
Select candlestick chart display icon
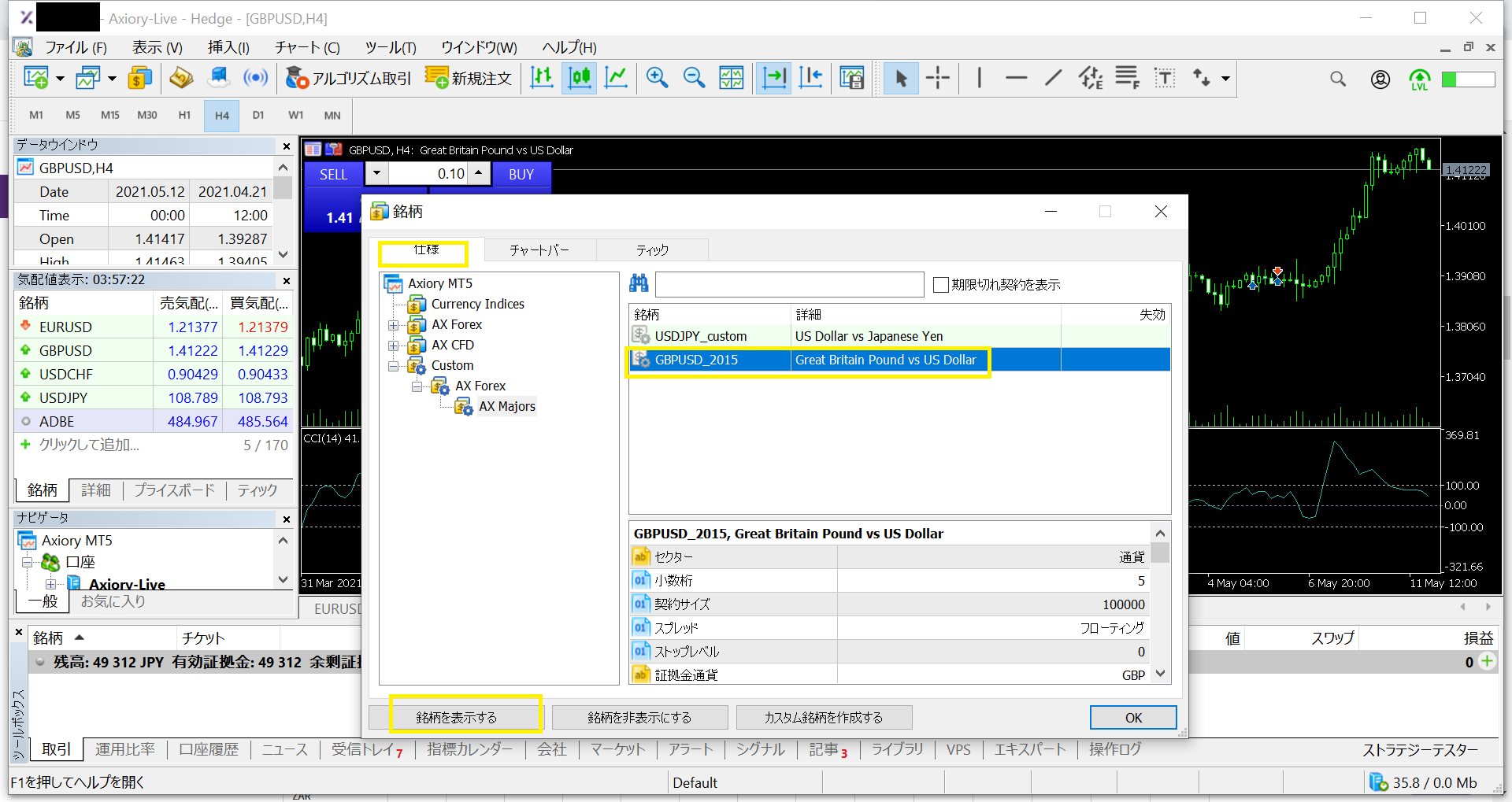click(580, 78)
